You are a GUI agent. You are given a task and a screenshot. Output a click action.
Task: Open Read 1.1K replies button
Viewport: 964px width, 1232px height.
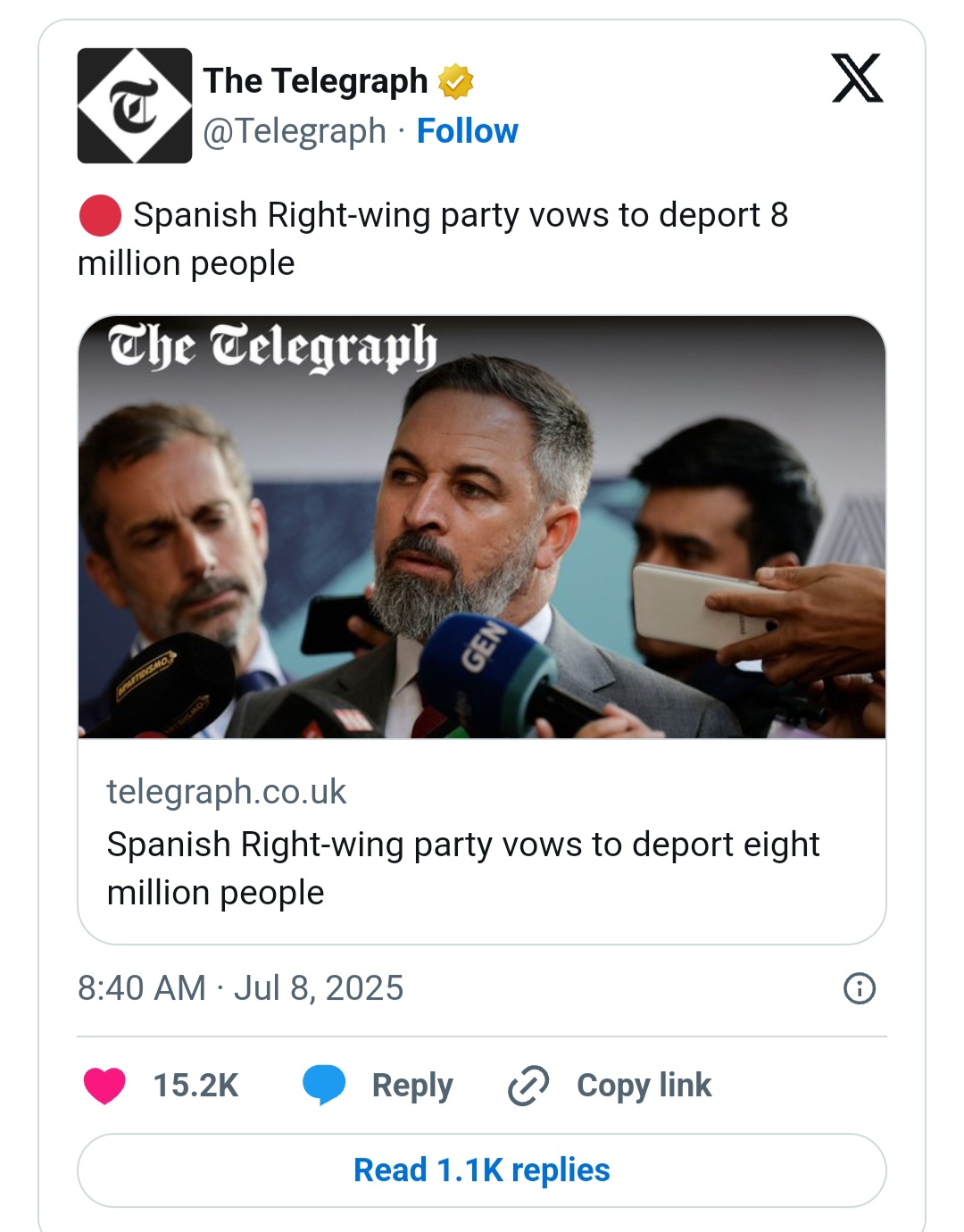pyautogui.click(x=482, y=1170)
